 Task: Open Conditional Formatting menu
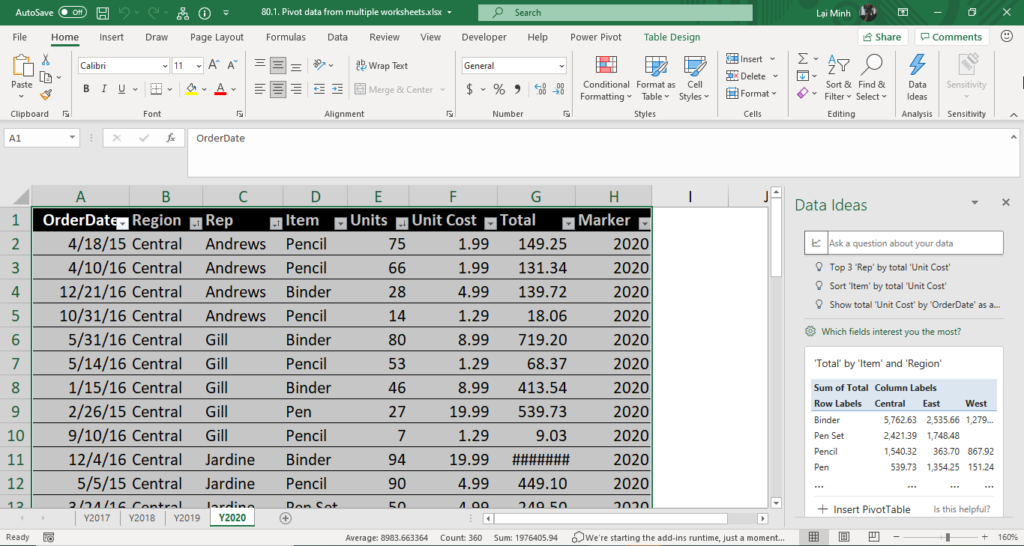[x=606, y=78]
